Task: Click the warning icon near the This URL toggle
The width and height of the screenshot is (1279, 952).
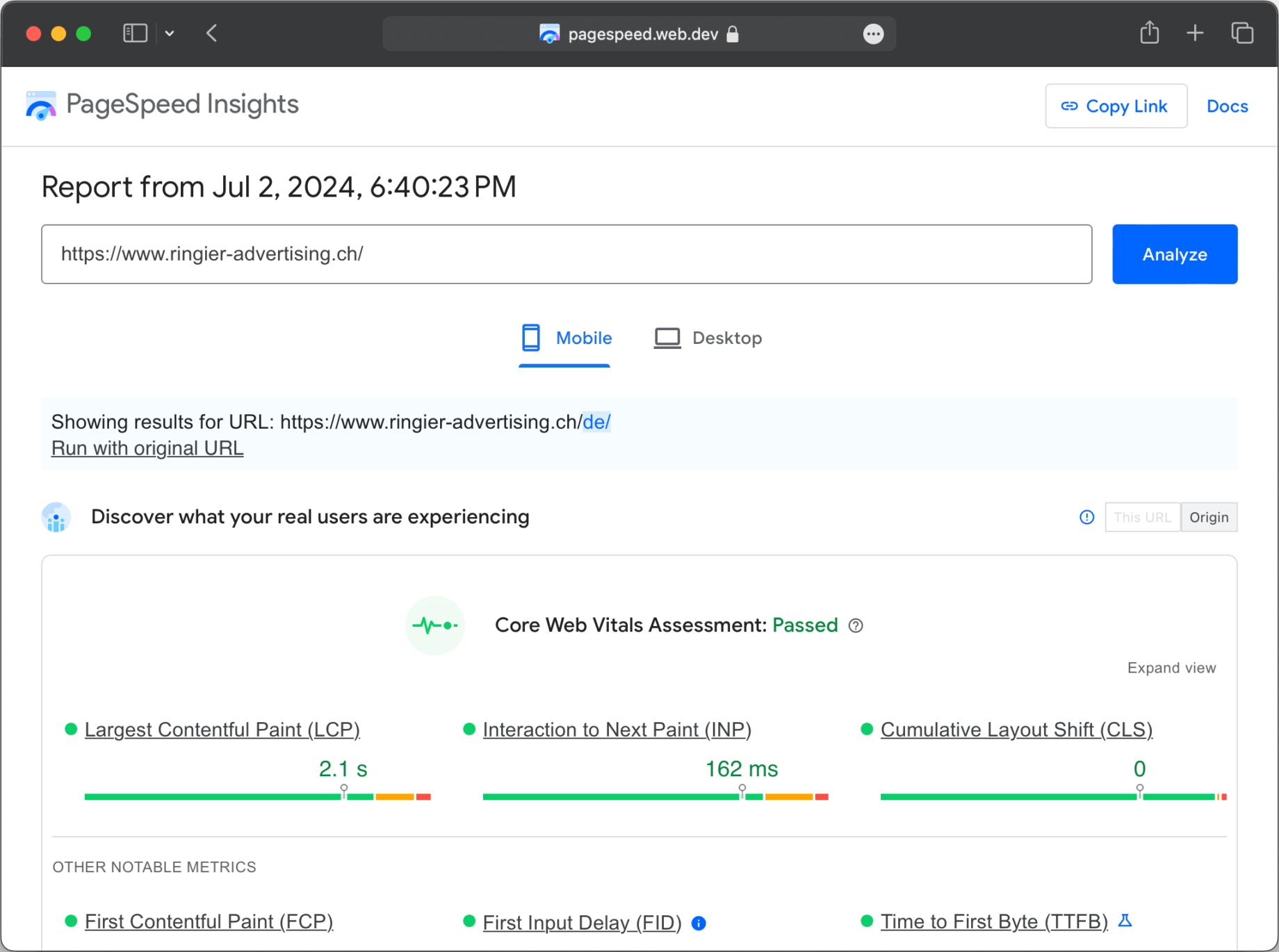Action: (1086, 517)
